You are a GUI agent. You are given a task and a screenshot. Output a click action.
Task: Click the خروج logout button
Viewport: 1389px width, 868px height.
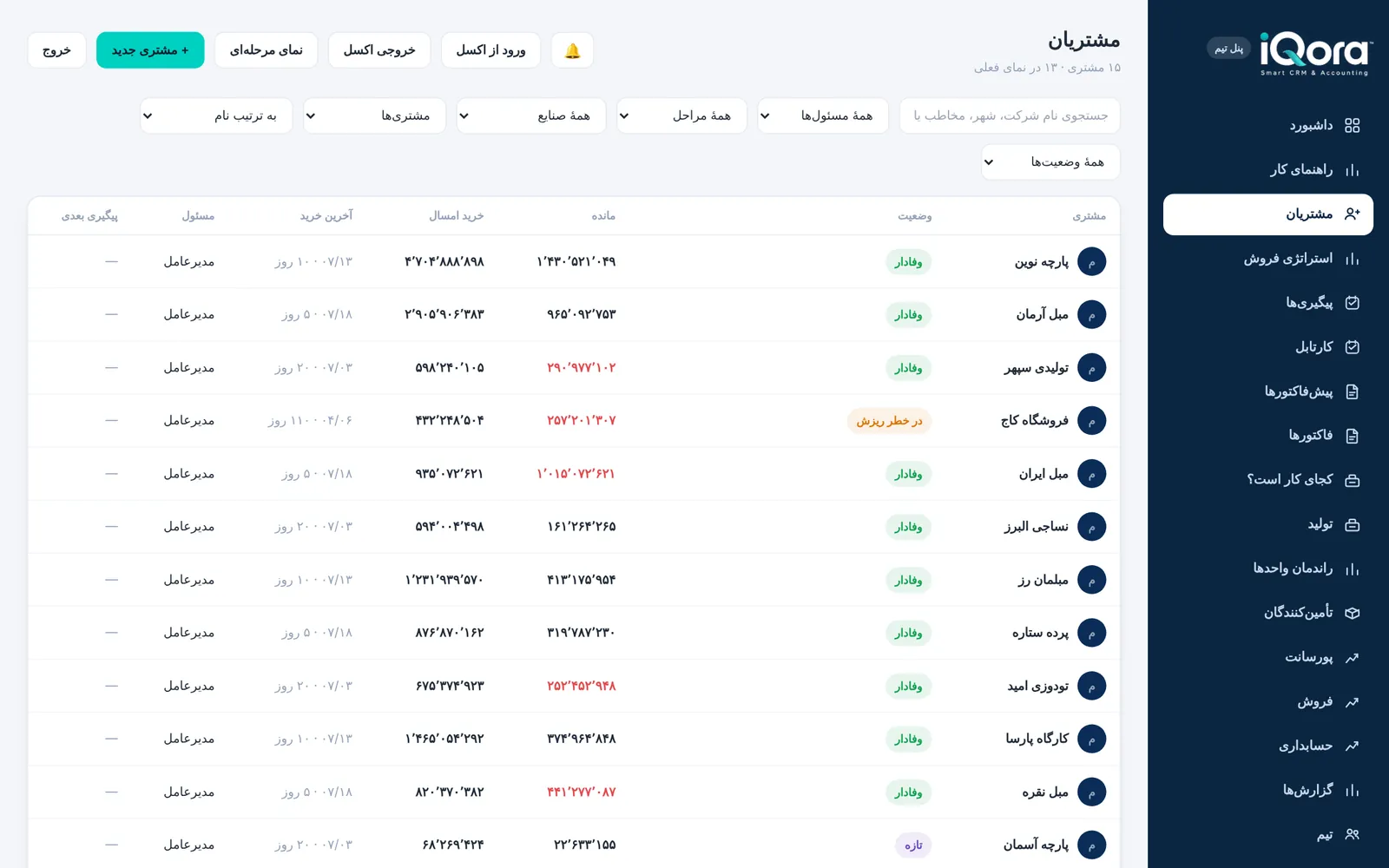[56, 50]
